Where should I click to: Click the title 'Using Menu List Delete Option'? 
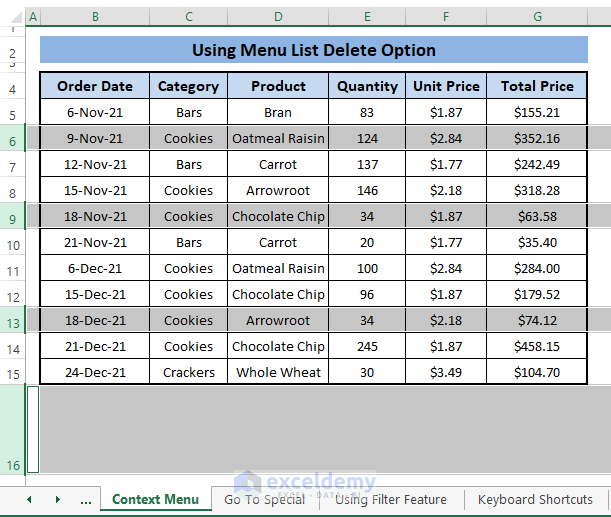[314, 50]
